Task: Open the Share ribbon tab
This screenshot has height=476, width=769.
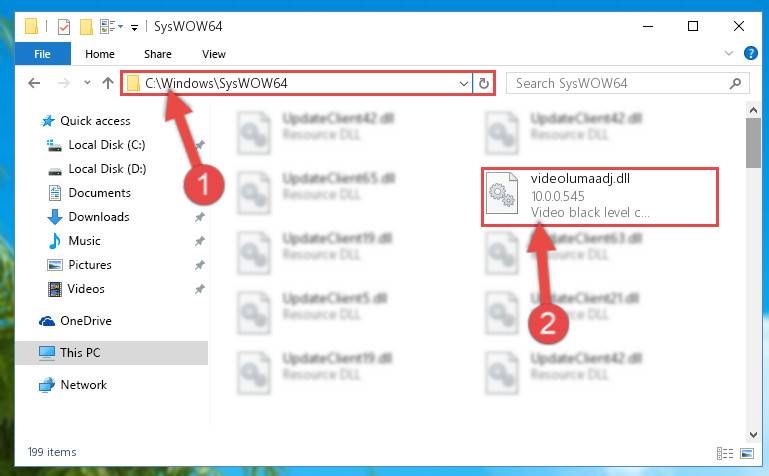Action: click(158, 54)
